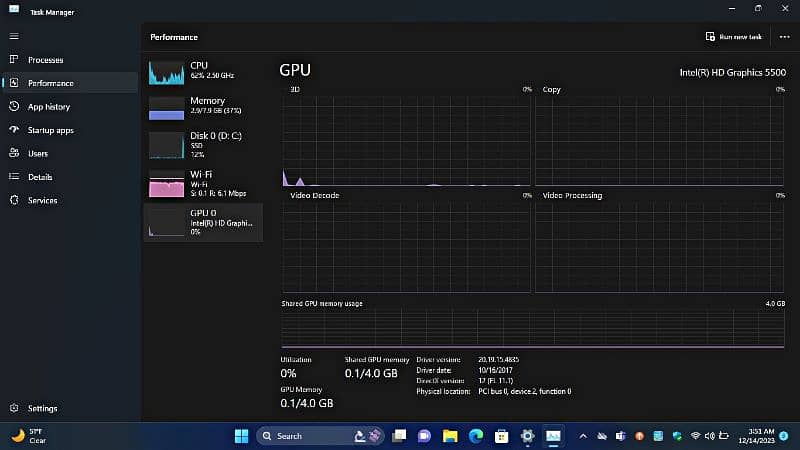
Task: Open the Video Decode engine dropdown
Action: (314, 195)
